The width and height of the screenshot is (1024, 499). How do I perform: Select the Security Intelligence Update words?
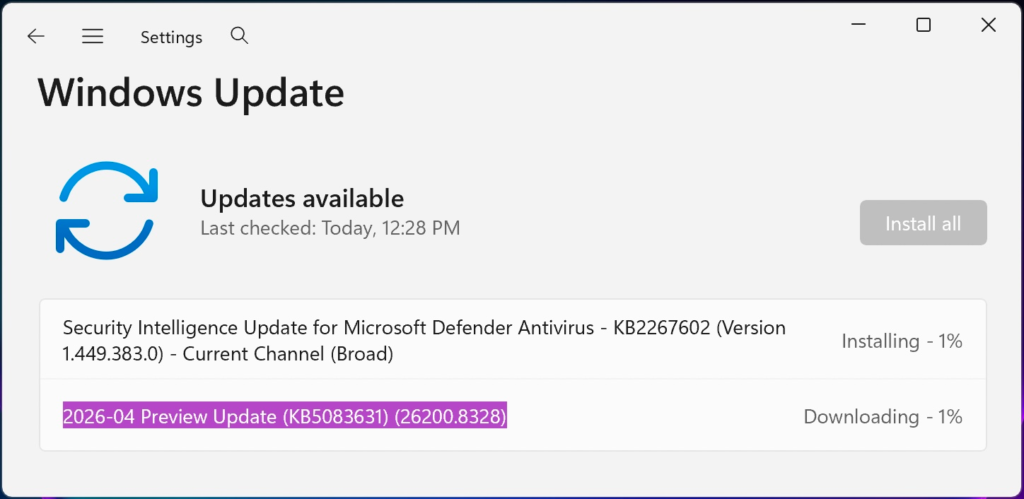(x=200, y=328)
